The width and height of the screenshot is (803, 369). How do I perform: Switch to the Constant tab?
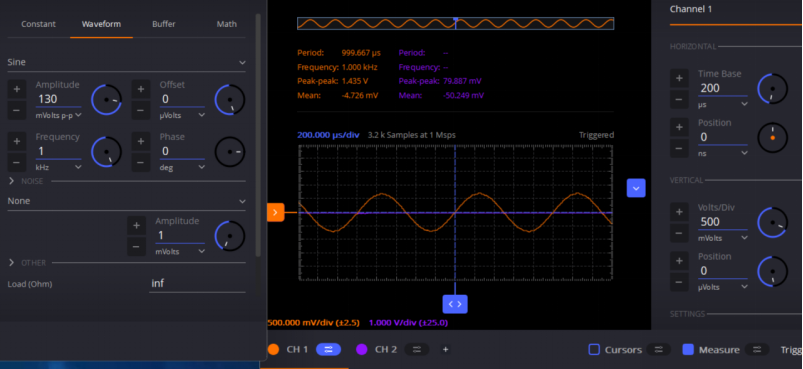pos(38,24)
